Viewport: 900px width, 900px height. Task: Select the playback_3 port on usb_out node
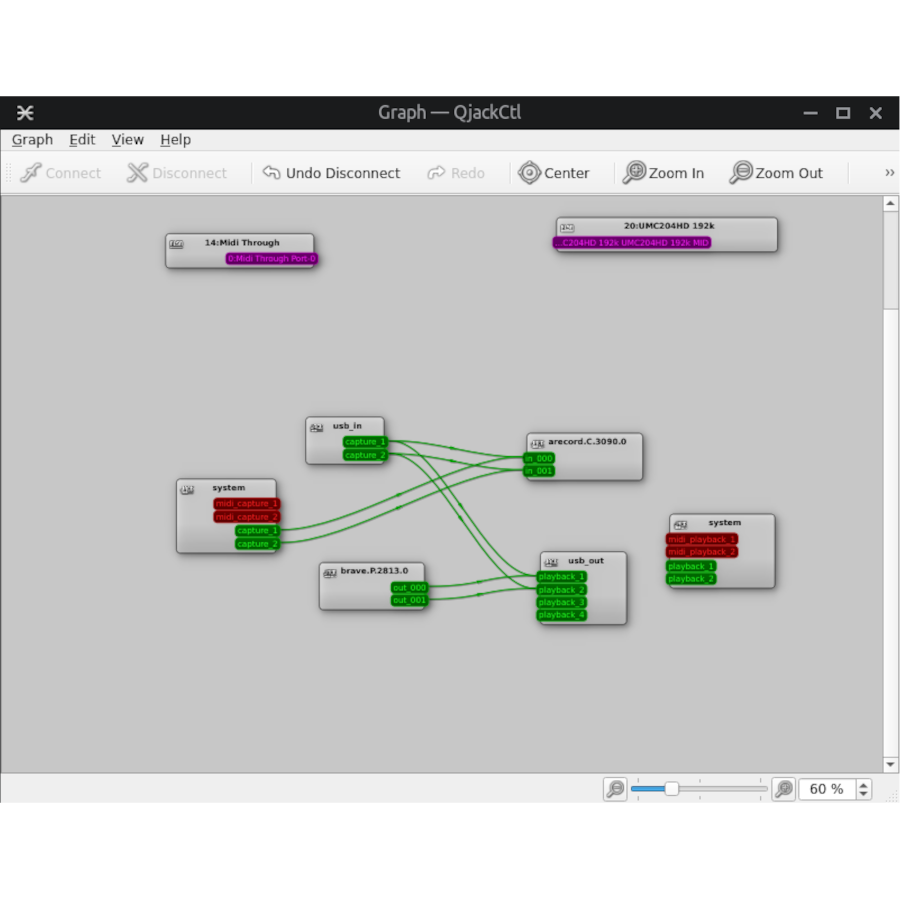[x=559, y=602]
